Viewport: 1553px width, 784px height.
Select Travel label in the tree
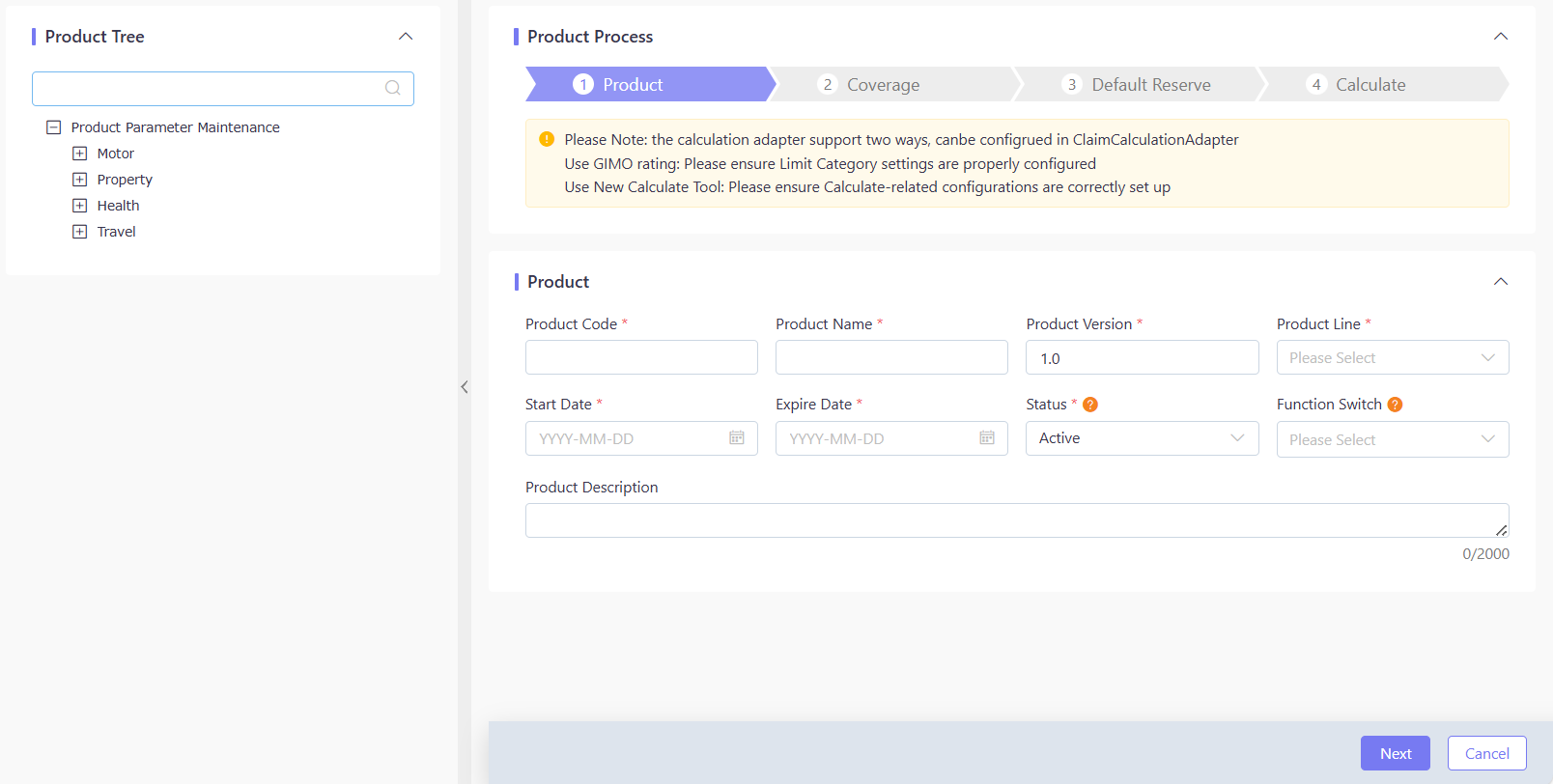click(x=116, y=232)
